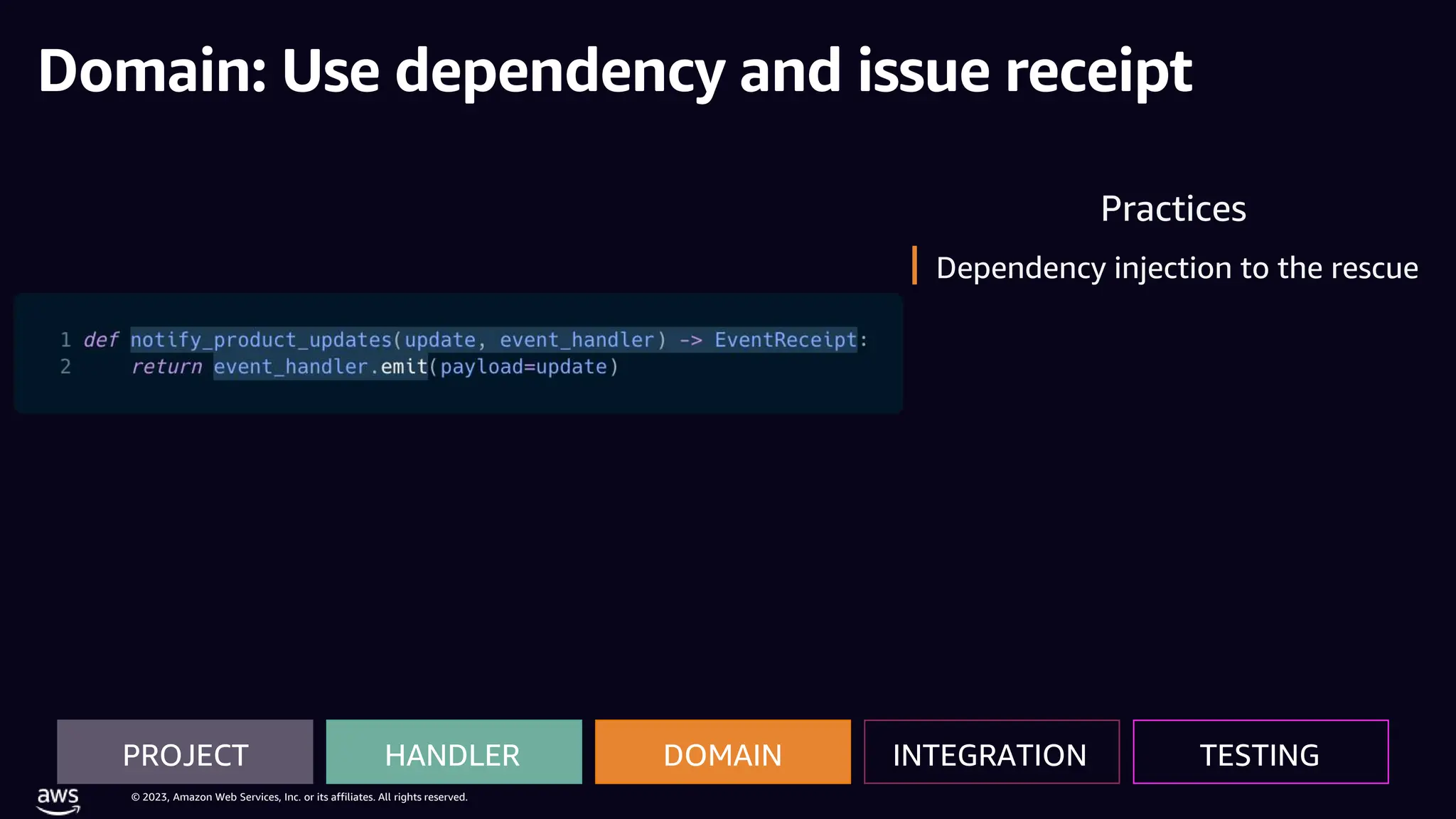Screen dimensions: 1456x819
Task: Click the copyright notice text
Action: 299,798
